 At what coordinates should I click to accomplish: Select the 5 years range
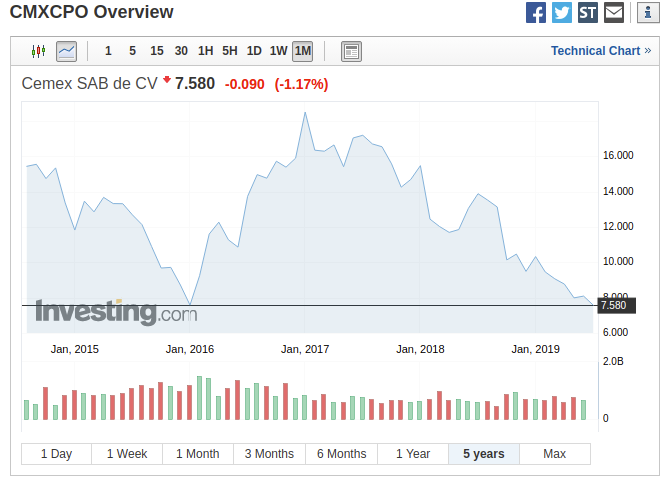point(484,454)
